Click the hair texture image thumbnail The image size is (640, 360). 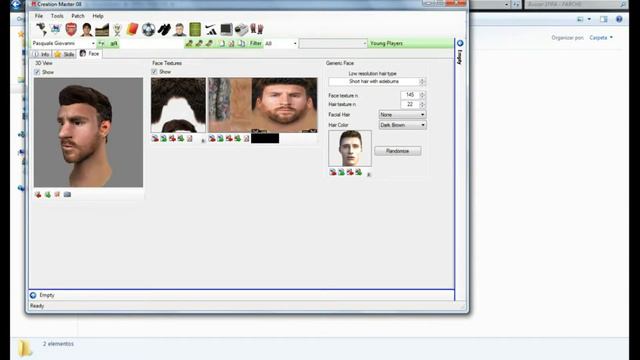tap(178, 105)
